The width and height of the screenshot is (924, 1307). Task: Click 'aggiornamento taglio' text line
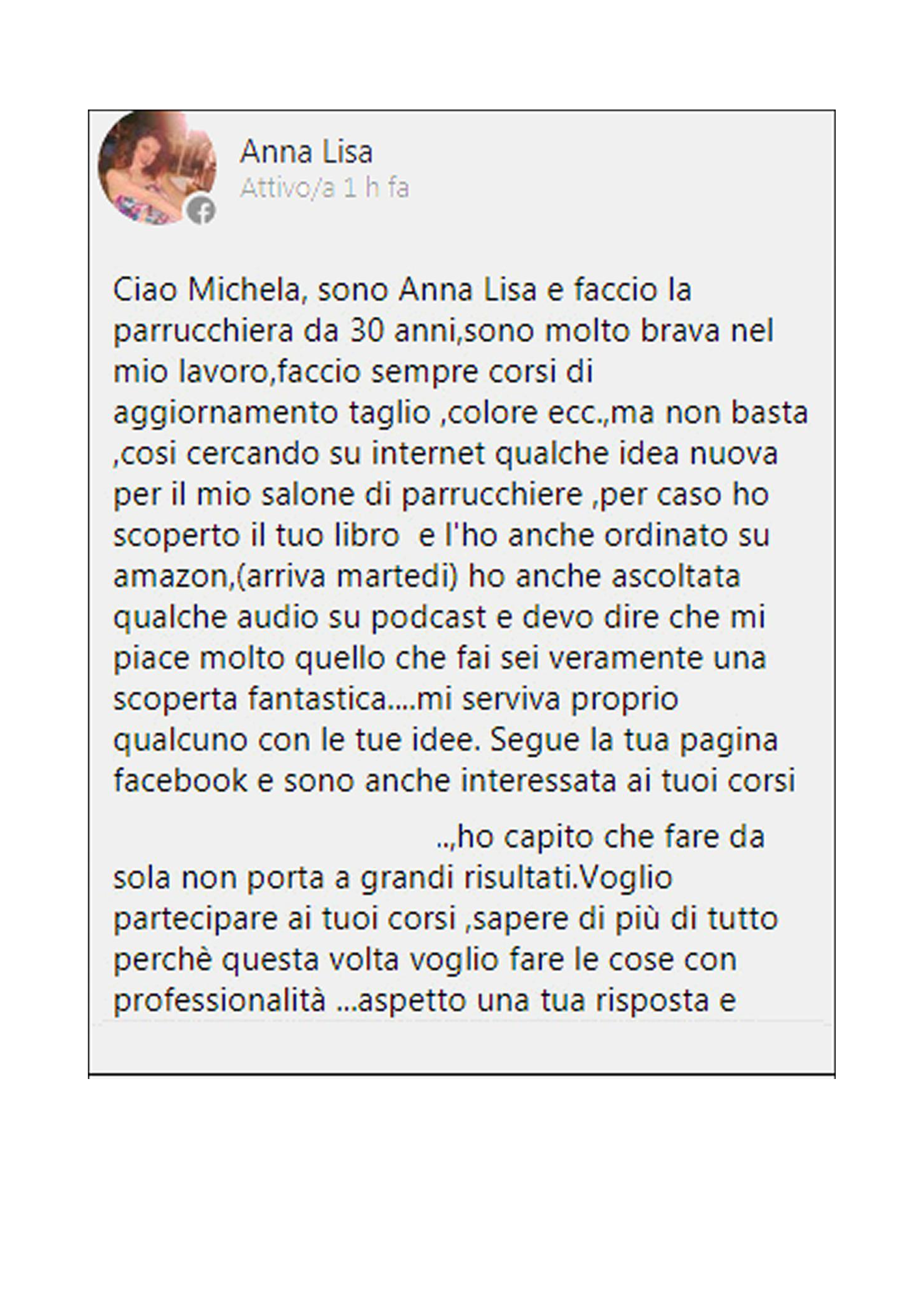pyautogui.click(x=272, y=414)
